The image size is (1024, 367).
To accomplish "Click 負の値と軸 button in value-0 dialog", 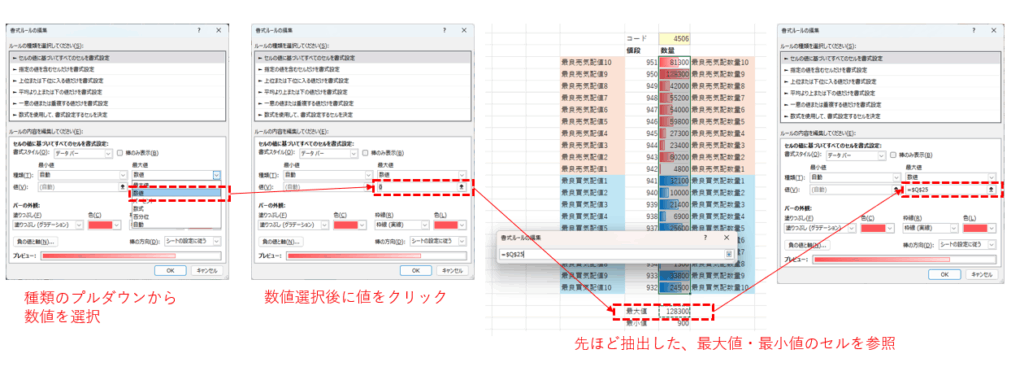I will click(281, 241).
